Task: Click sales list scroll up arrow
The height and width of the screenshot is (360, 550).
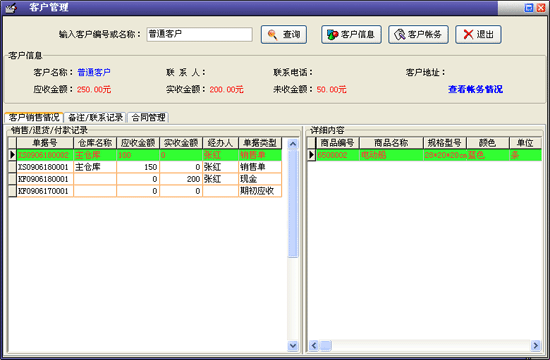Action: click(293, 144)
